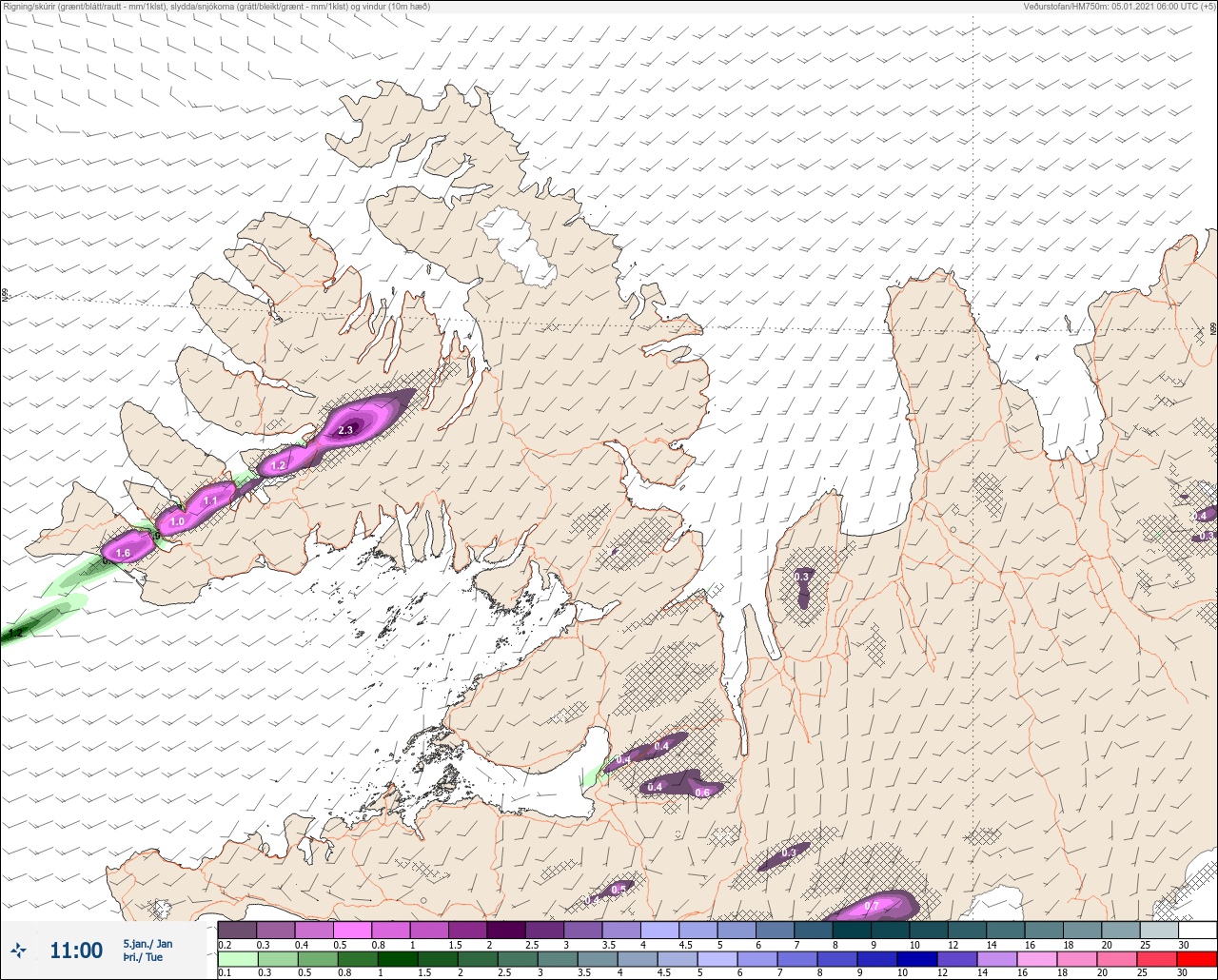
Task: Click the purple 1.2 precipitation label
Action: click(279, 465)
